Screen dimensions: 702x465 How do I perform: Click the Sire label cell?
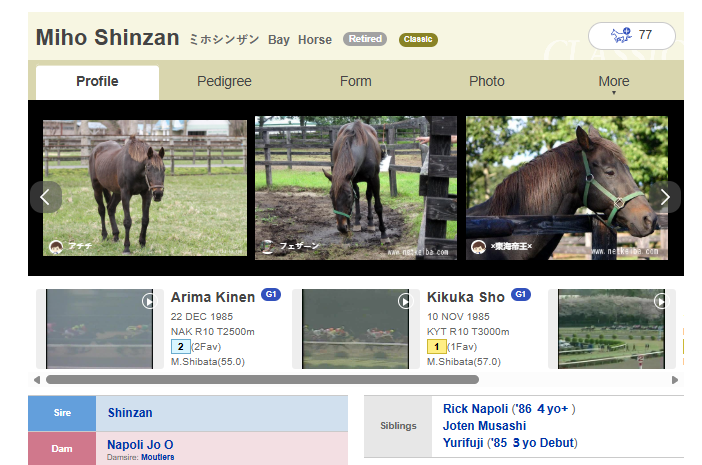[62, 413]
